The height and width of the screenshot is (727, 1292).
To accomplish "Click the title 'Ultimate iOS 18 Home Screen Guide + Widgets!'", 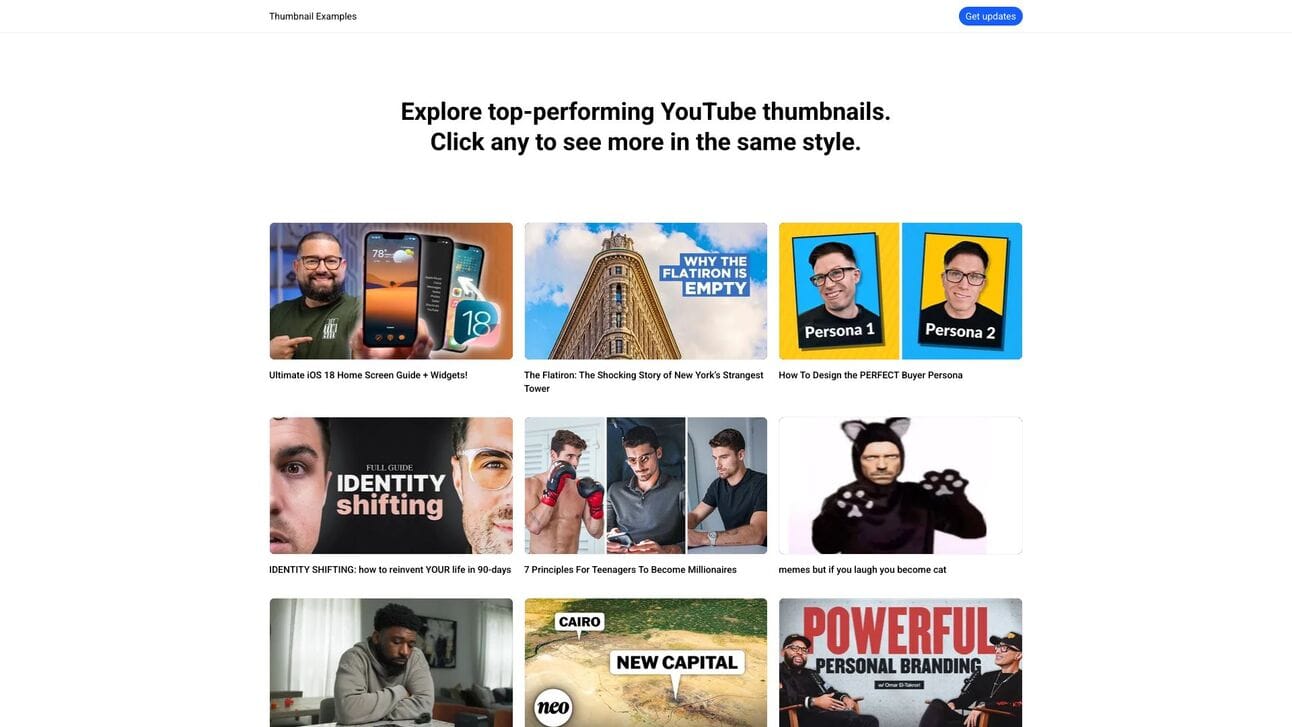I will (x=368, y=375).
